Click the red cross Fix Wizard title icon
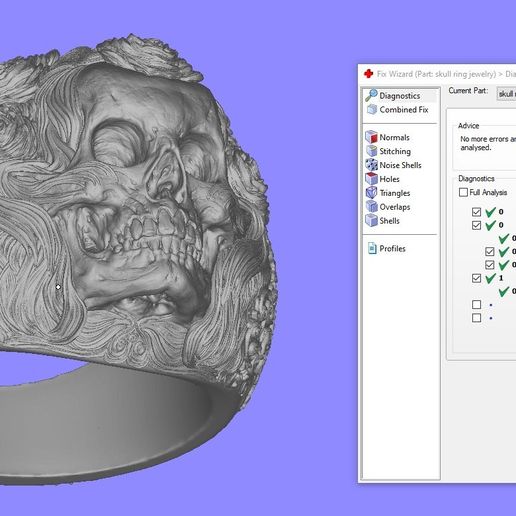 pos(368,74)
